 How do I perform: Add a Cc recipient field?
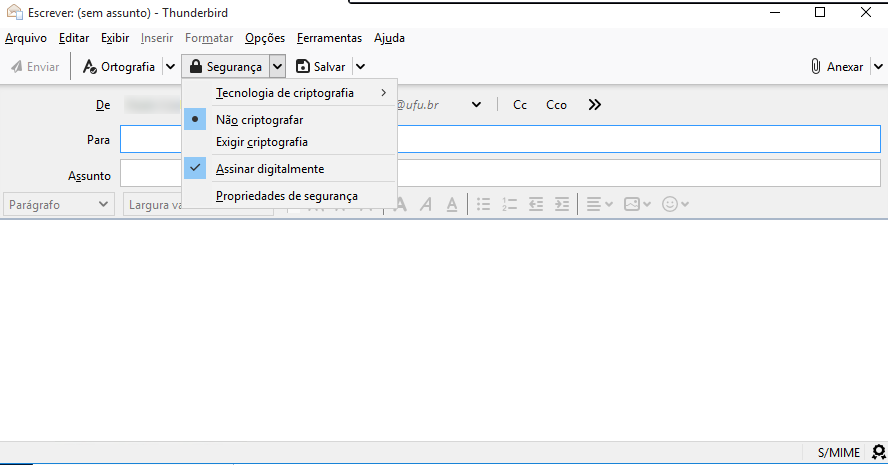[520, 105]
